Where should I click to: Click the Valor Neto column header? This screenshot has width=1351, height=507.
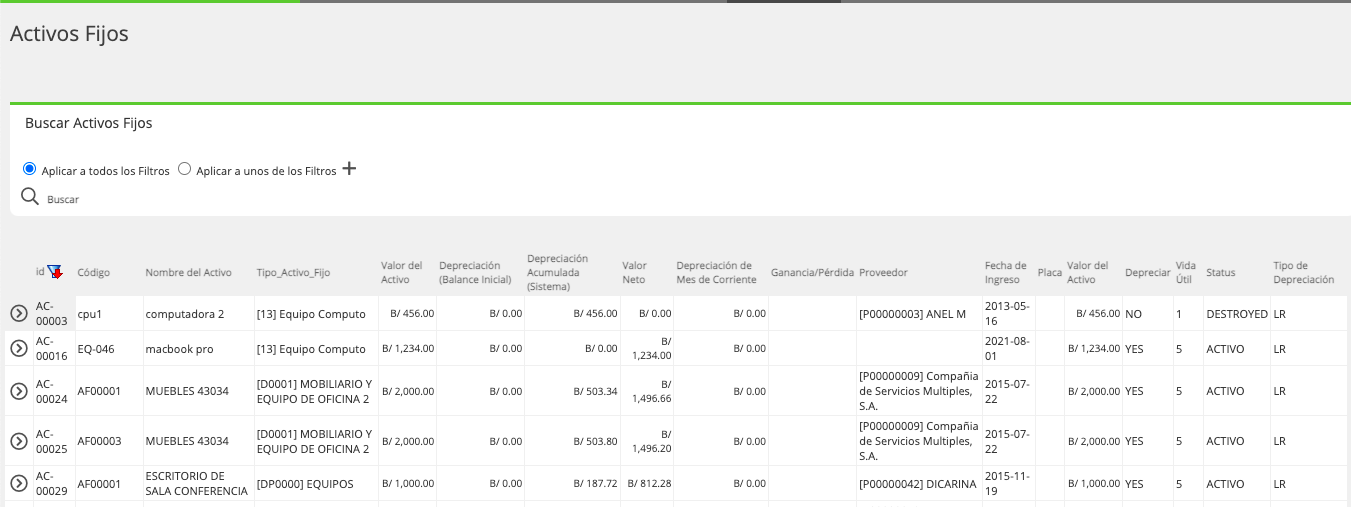click(634, 272)
